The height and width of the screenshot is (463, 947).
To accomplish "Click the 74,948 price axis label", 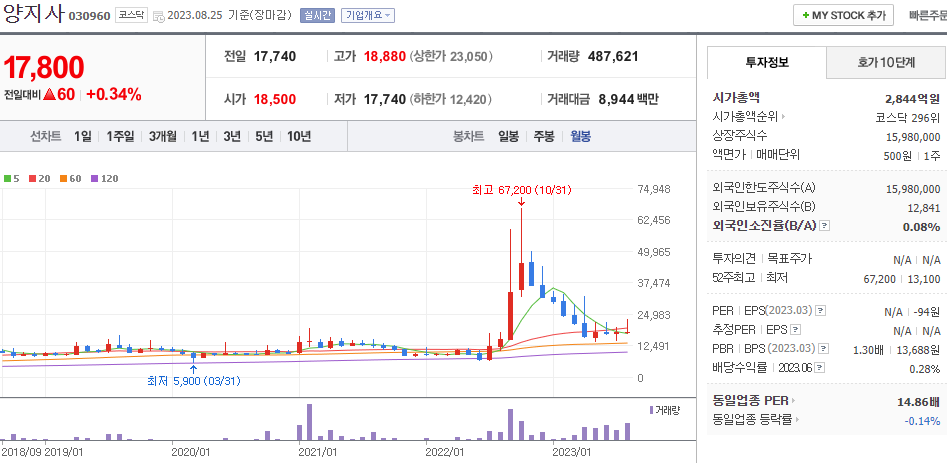I will pos(655,189).
